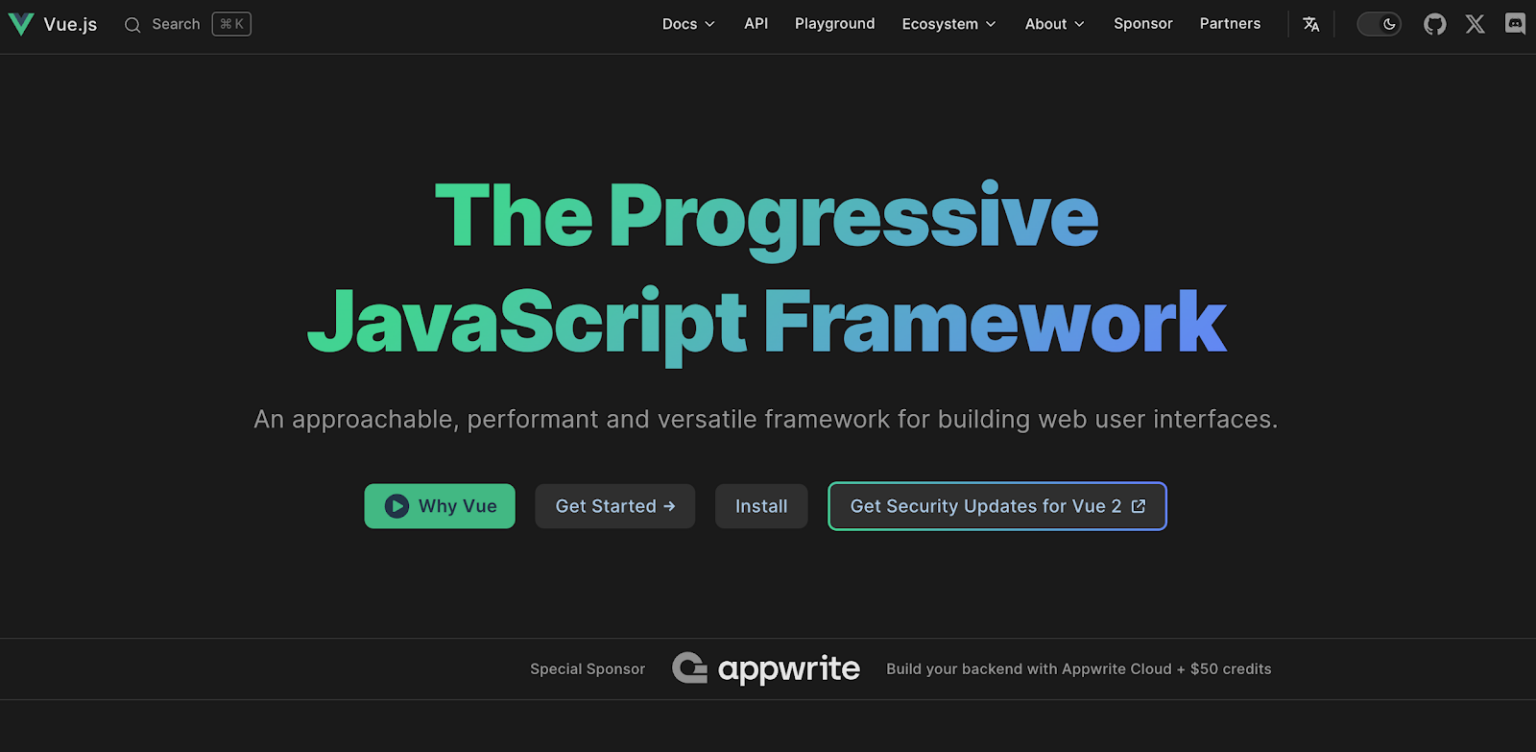Open Get Security Updates for Vue 2
1536x752 pixels.
tap(996, 506)
